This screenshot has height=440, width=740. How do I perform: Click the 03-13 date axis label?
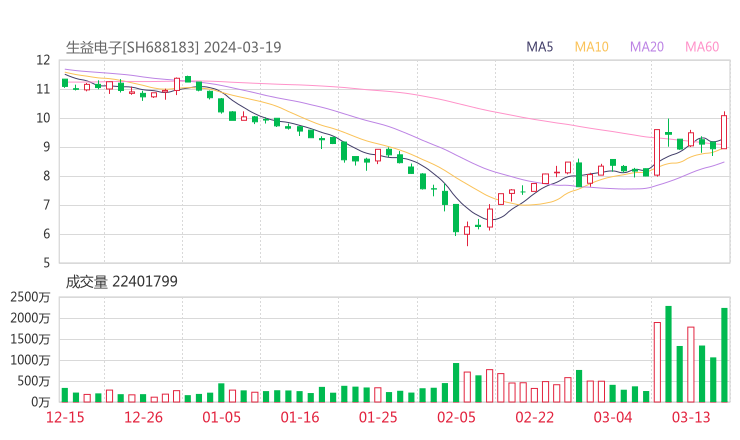691,417
